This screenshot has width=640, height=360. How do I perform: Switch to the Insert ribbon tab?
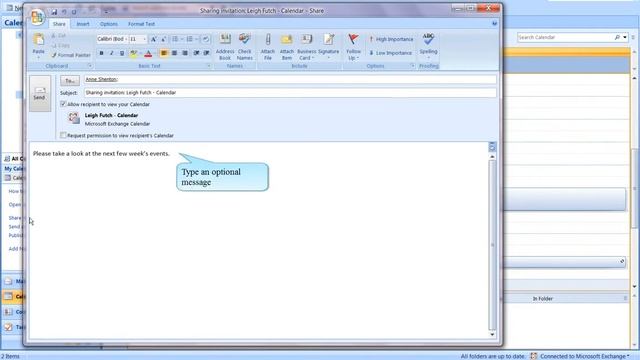point(83,24)
